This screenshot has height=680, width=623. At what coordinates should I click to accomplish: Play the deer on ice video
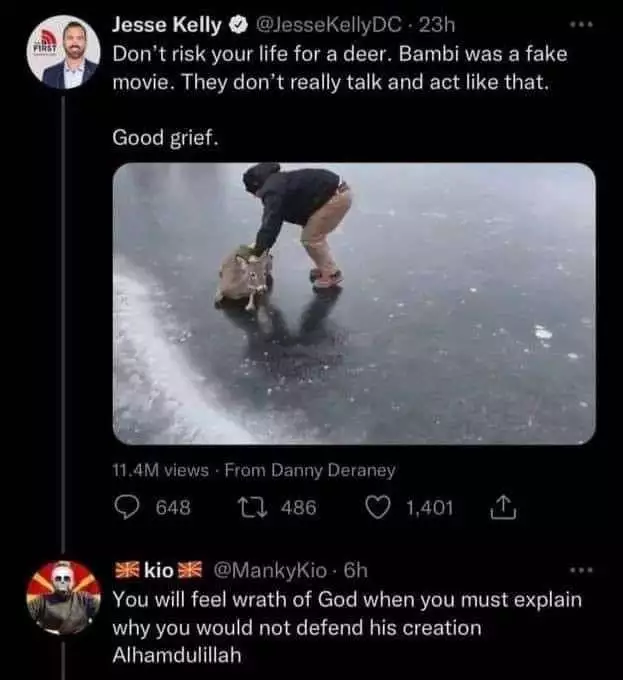tap(354, 304)
